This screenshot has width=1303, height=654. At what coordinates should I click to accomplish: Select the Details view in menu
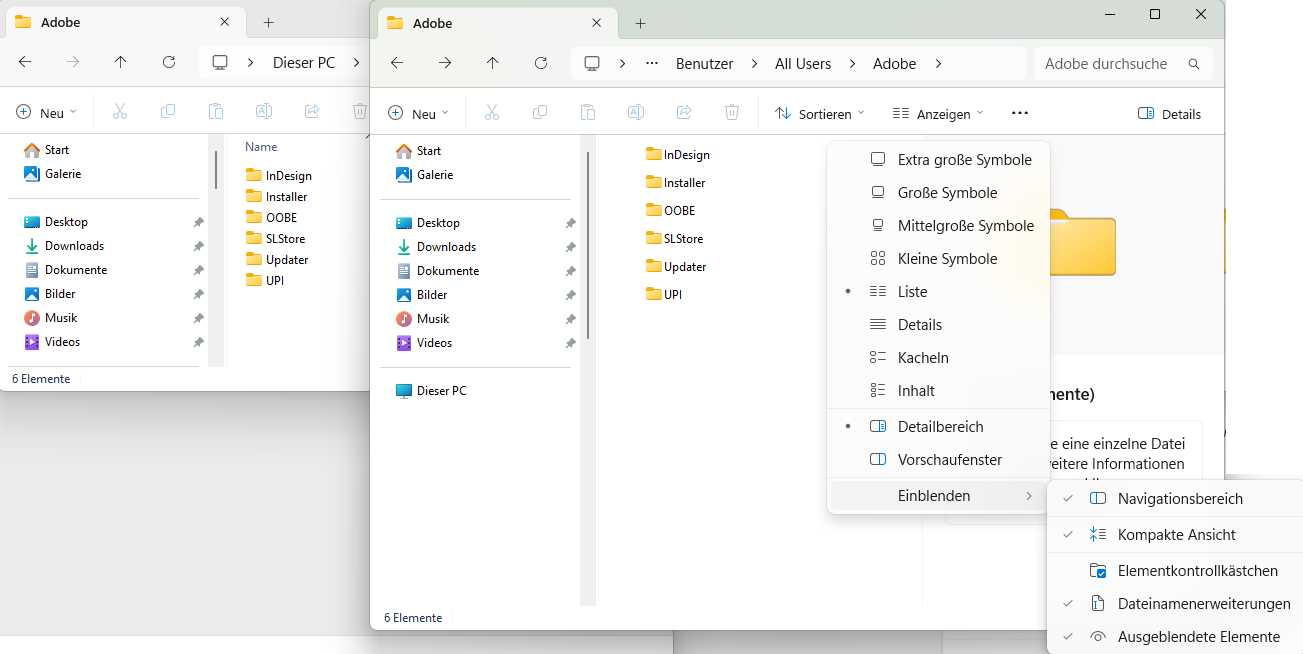click(x=938, y=324)
